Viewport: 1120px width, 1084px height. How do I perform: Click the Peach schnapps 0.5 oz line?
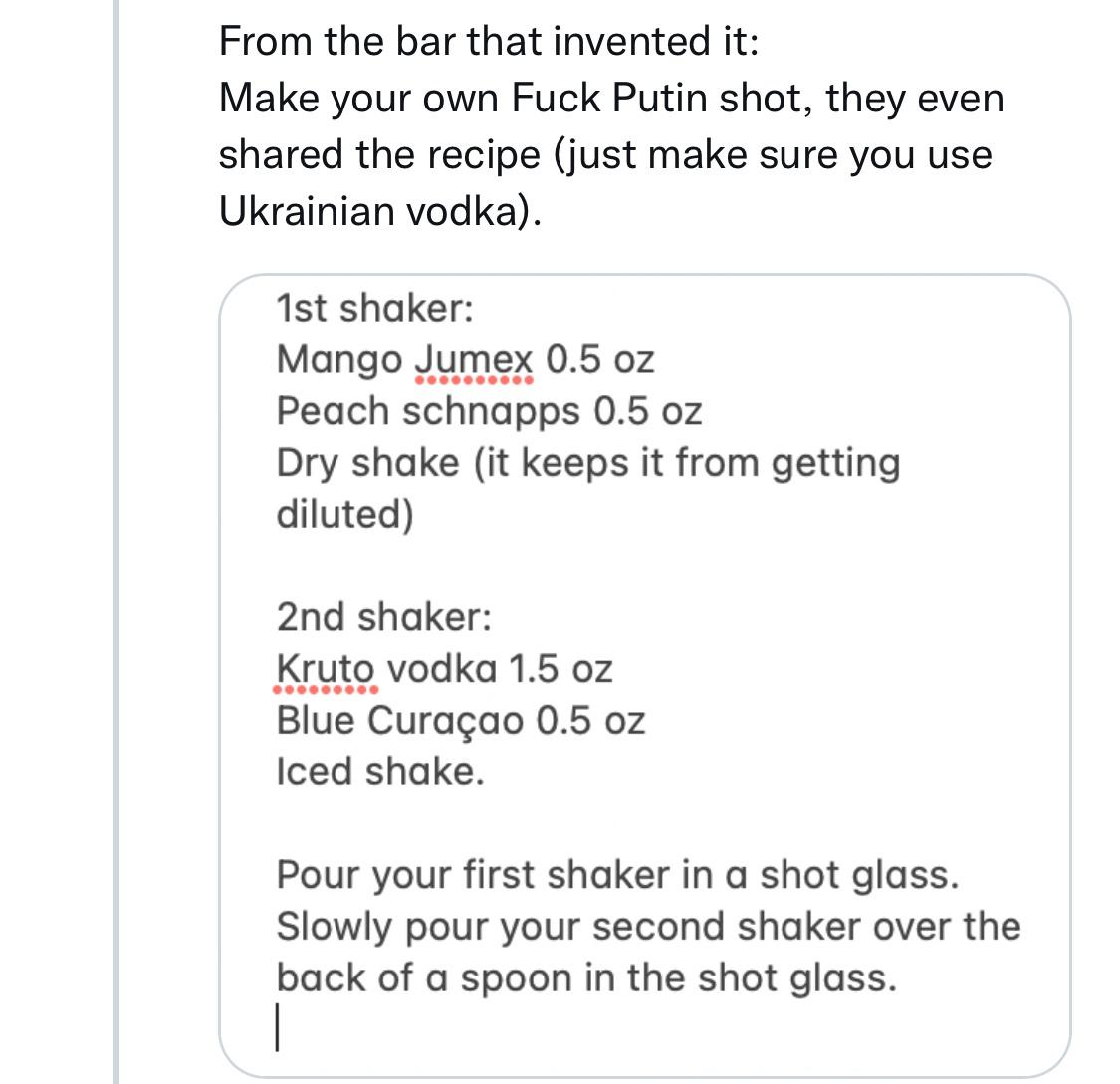point(489,412)
